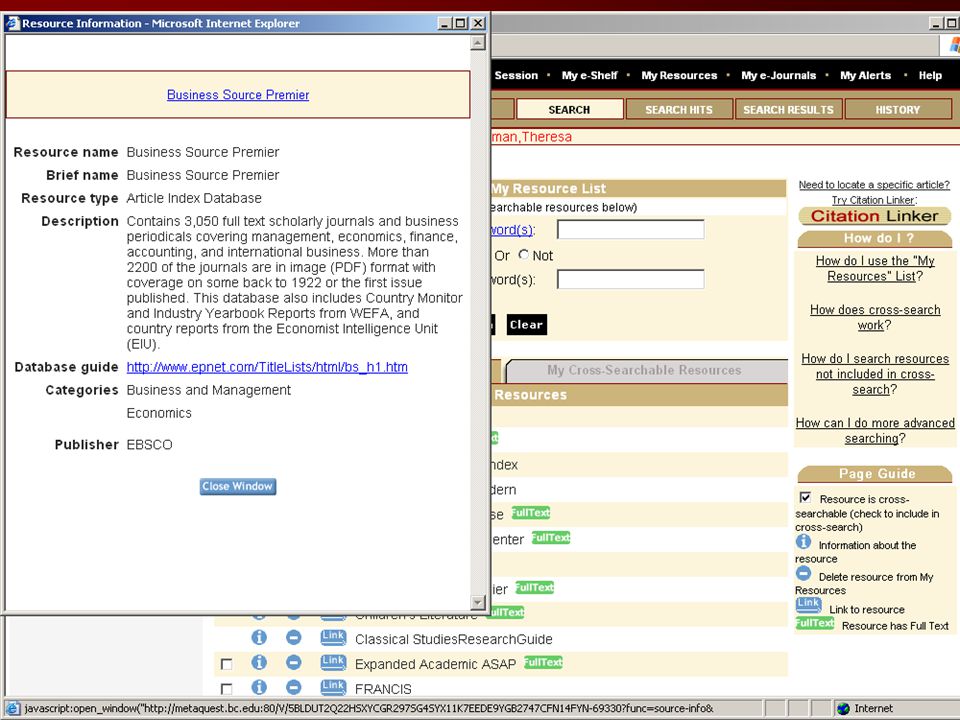The height and width of the screenshot is (720, 960).
Task: Click 'Business and Management' category text
Action: pyautogui.click(x=209, y=390)
